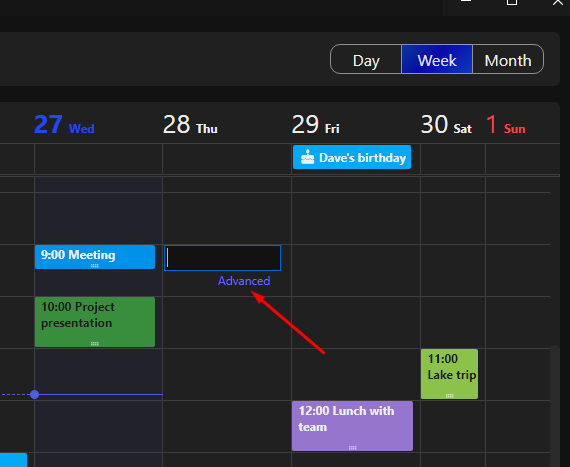Open the 12:00 Lunch with team event
Viewport: 570px width, 467px height.
pyautogui.click(x=352, y=426)
